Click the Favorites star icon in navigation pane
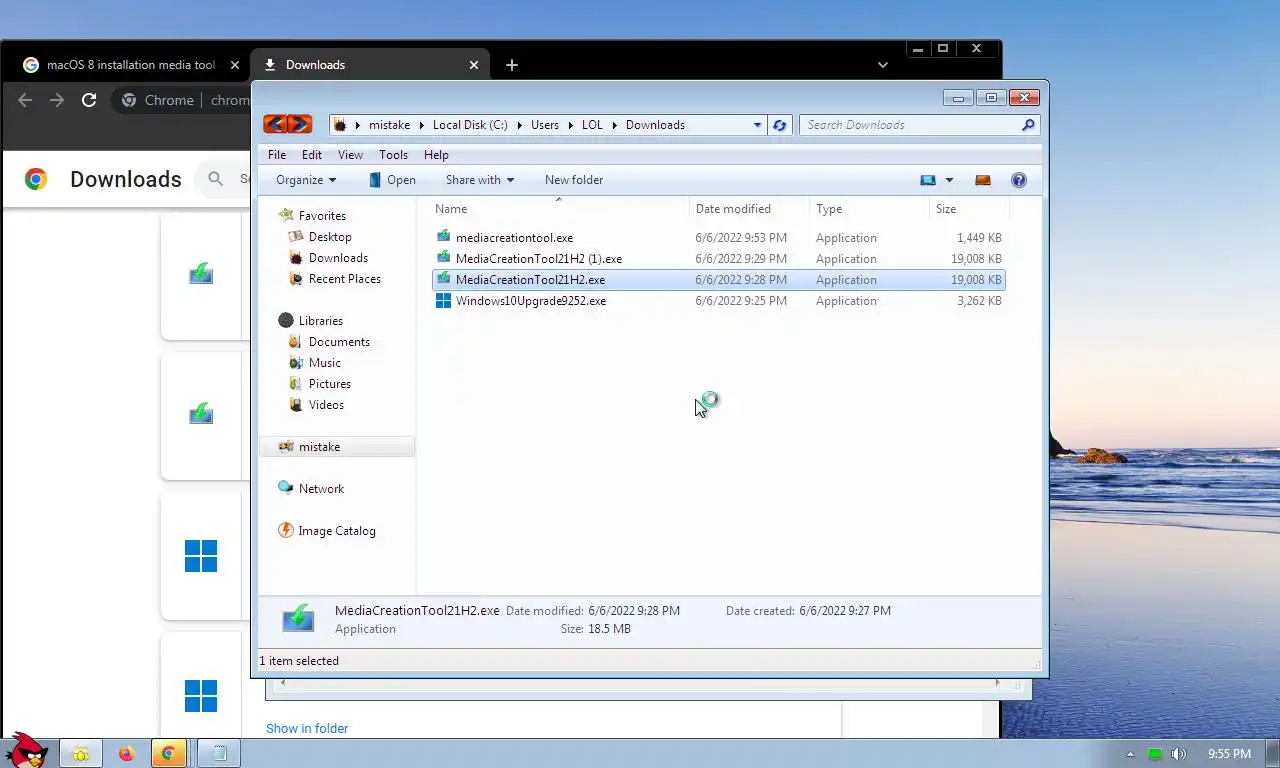Image resolution: width=1280 pixels, height=768 pixels. 286,215
